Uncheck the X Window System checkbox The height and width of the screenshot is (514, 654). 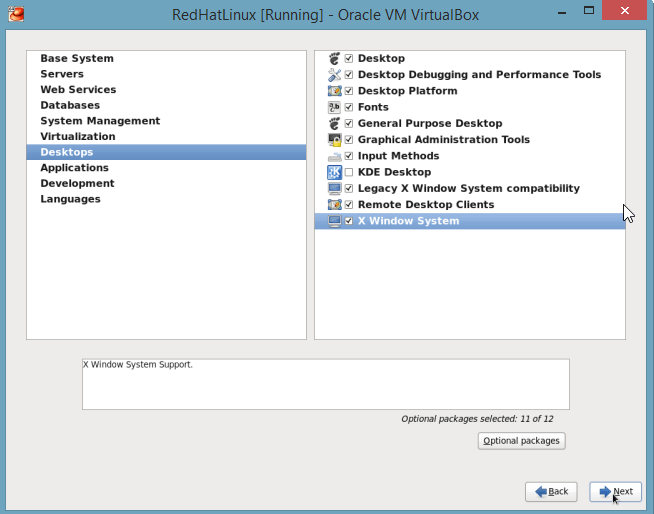click(x=349, y=221)
